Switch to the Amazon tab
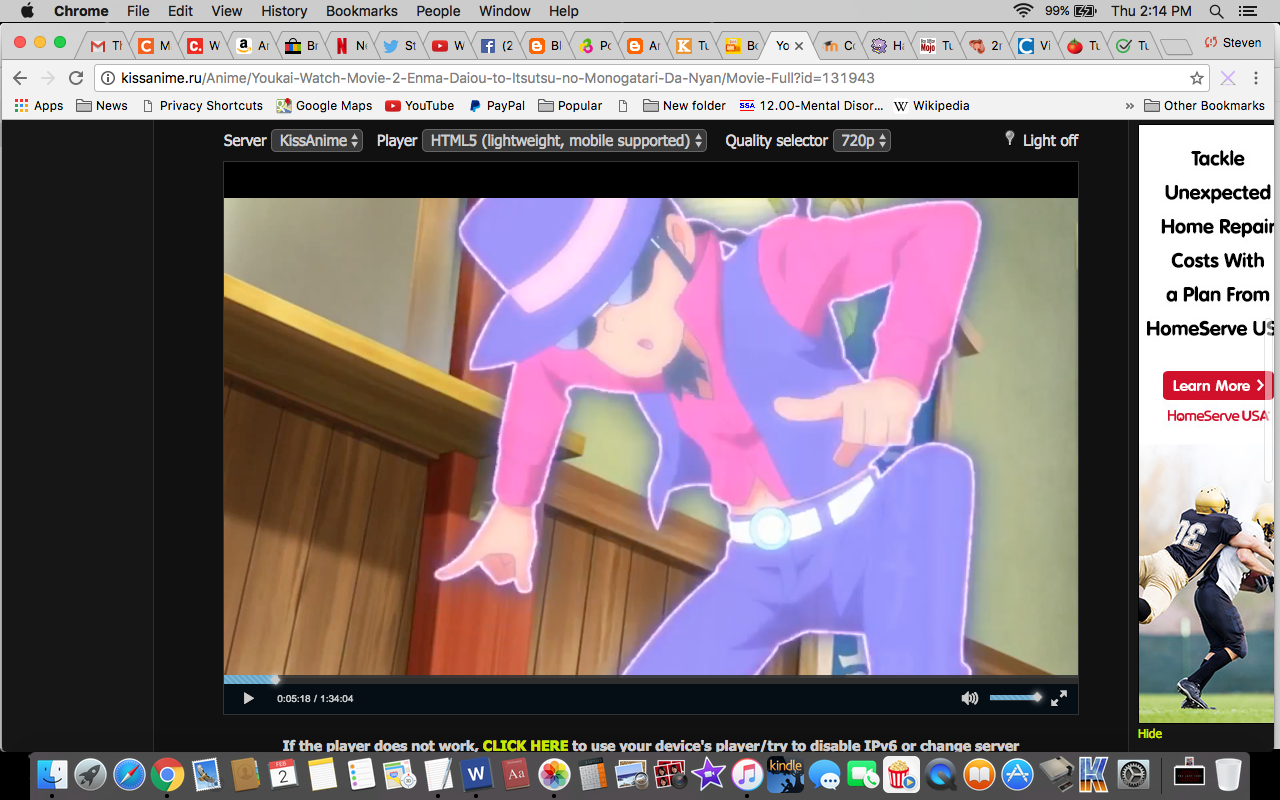The image size is (1280, 800). (252, 45)
